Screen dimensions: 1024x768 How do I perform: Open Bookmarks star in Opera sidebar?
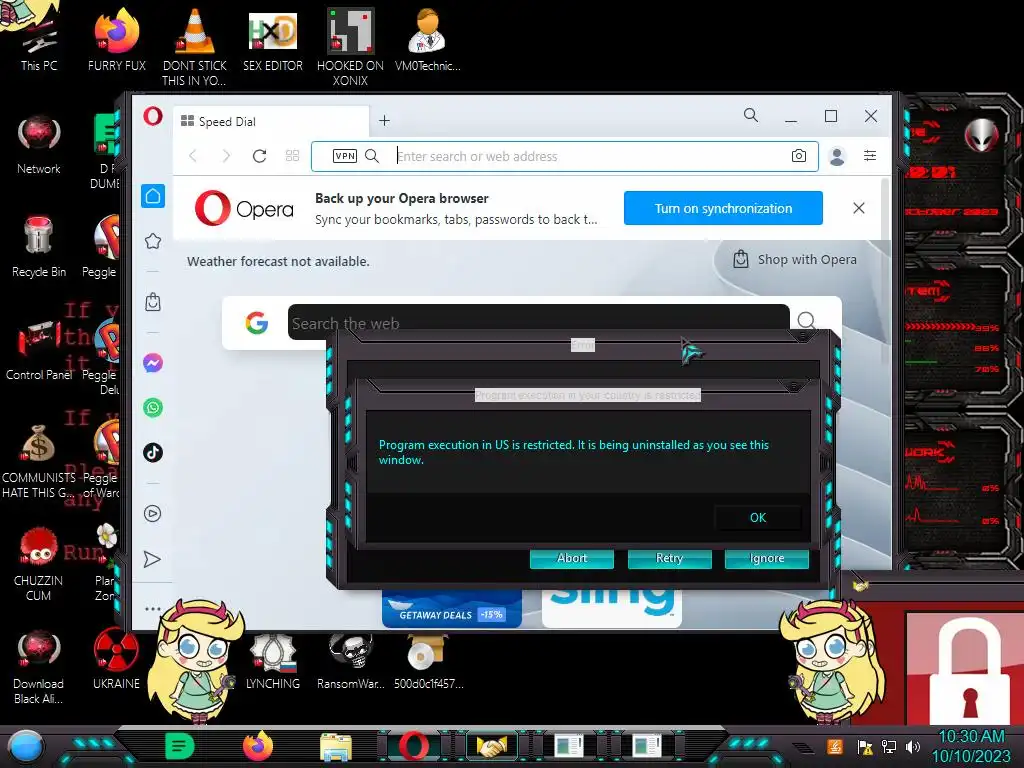(x=153, y=241)
